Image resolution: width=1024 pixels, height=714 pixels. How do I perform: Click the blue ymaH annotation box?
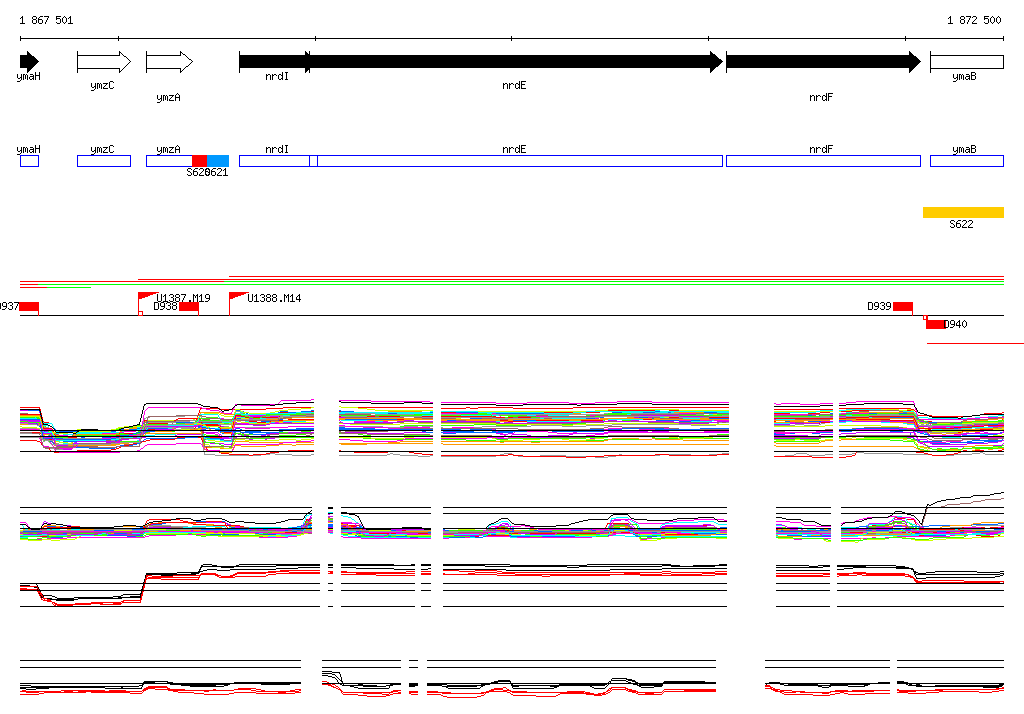[x=29, y=161]
